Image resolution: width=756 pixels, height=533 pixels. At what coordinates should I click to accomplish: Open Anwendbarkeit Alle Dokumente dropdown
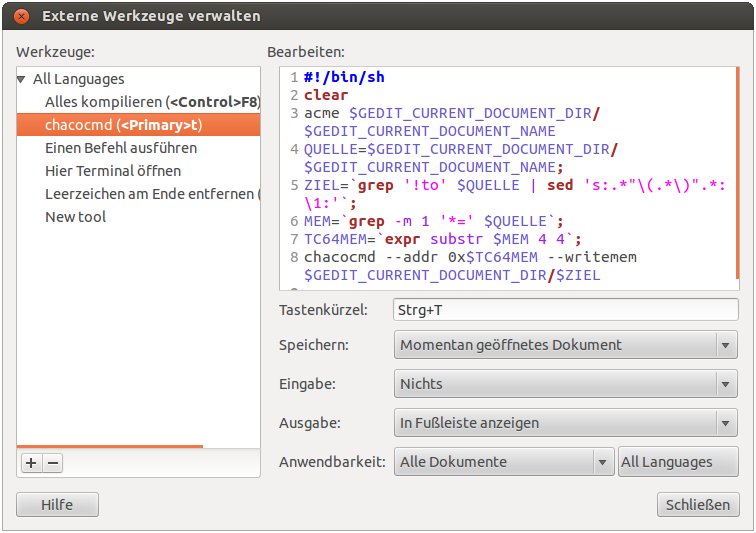(504, 462)
